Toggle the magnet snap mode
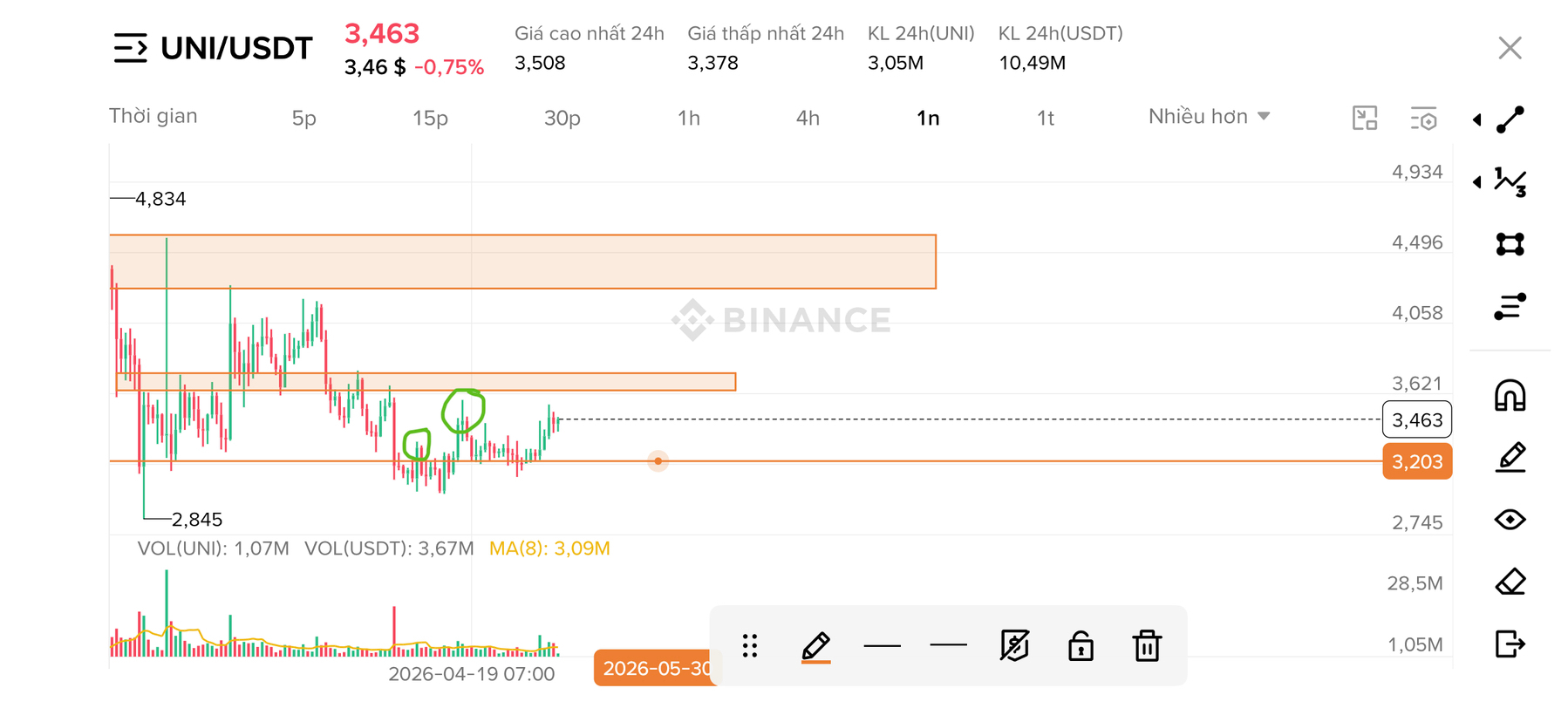1568x722 pixels. pyautogui.click(x=1510, y=395)
